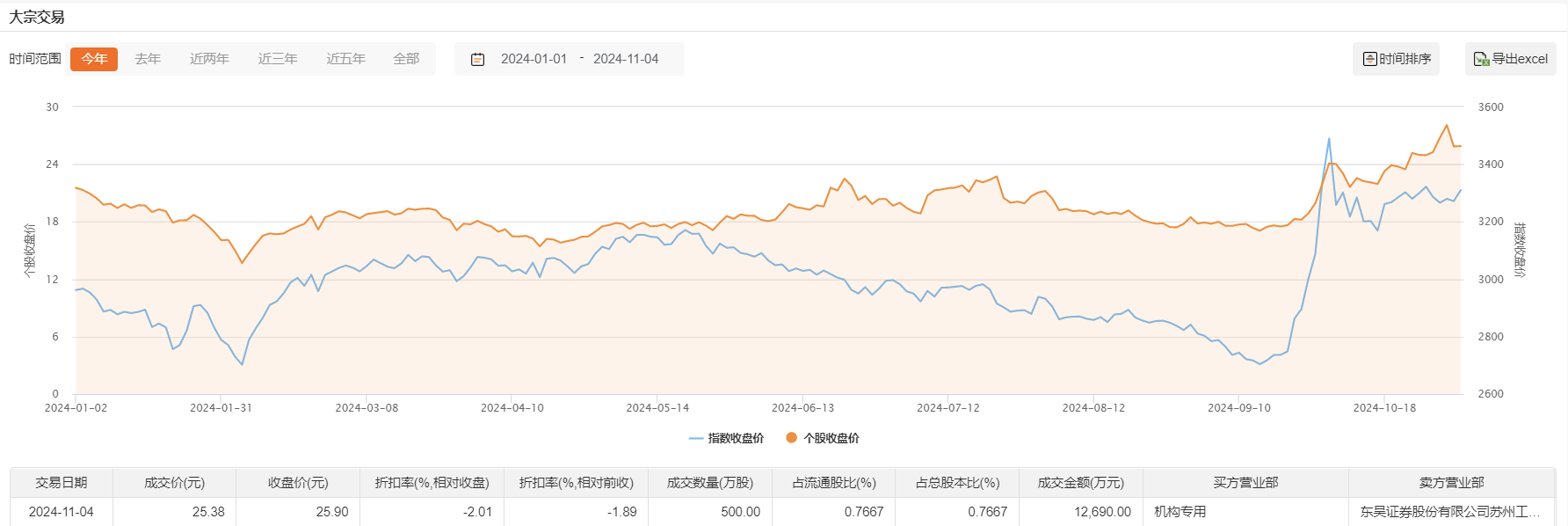1568x526 pixels.
Task: Click the 2024-11-04 transaction row date
Action: point(62,512)
